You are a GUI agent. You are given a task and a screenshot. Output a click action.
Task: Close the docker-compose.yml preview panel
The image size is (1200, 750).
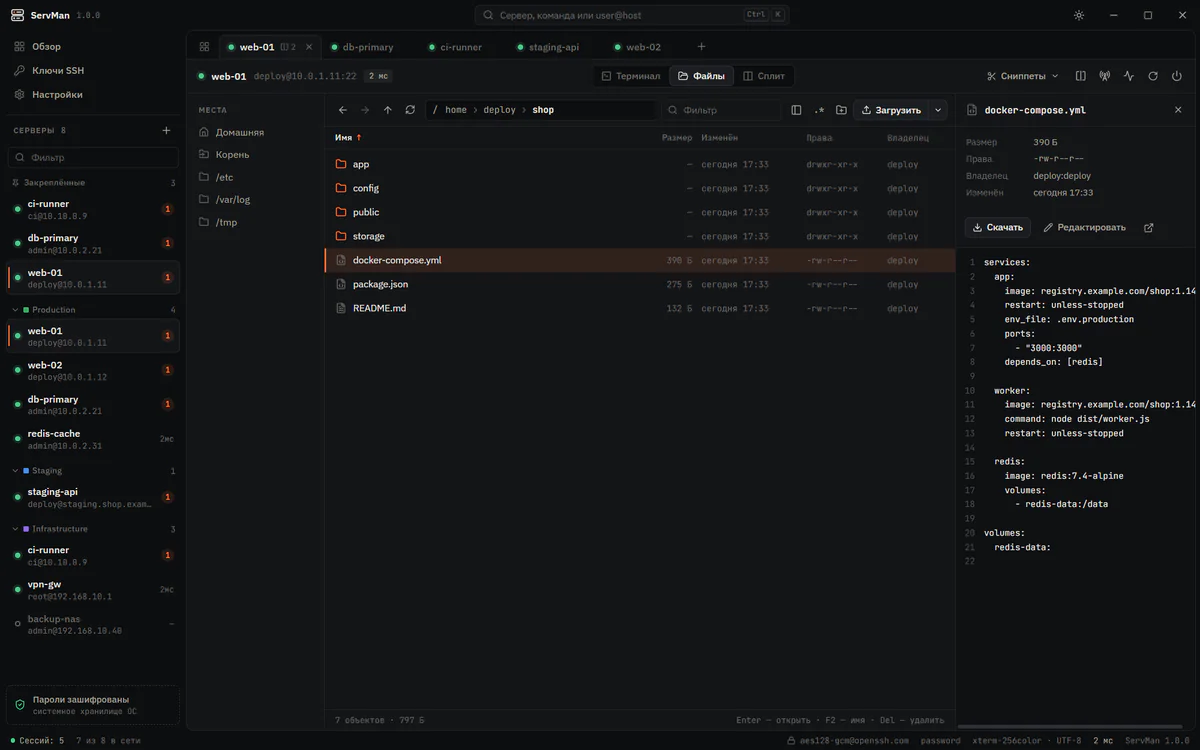pos(1178,110)
